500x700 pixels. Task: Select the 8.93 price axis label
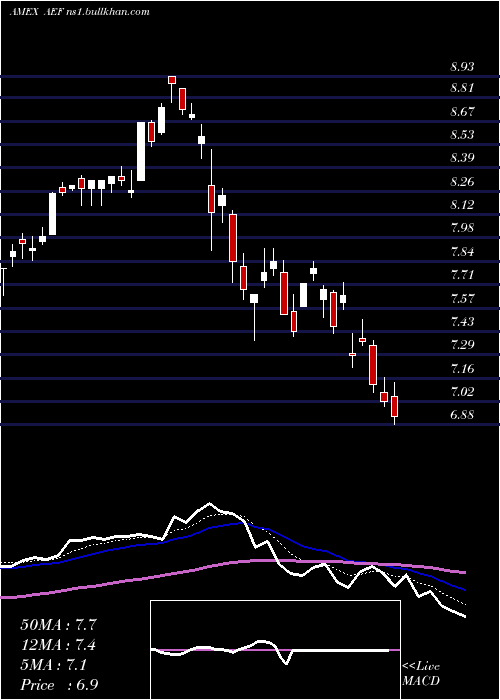pyautogui.click(x=462, y=67)
